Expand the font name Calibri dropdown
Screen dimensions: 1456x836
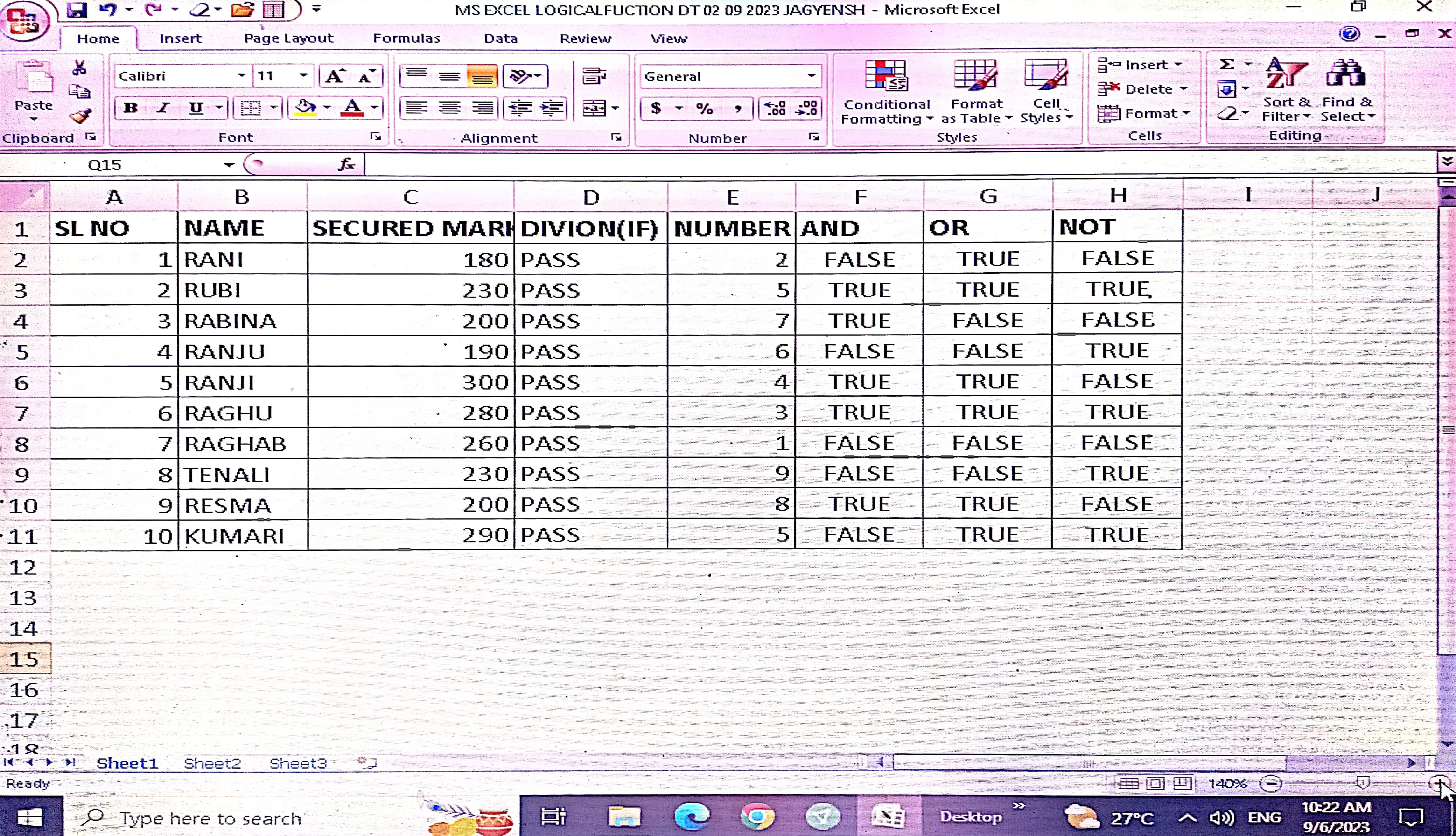pyautogui.click(x=242, y=76)
